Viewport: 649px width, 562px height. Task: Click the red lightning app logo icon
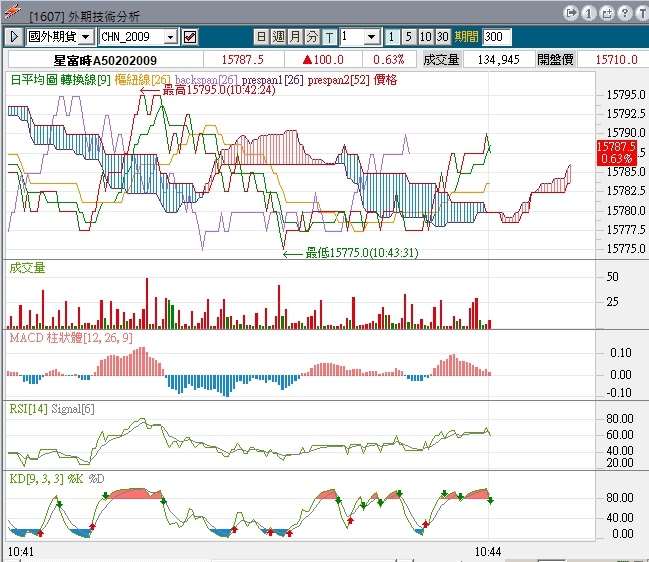pyautogui.click(x=13, y=12)
